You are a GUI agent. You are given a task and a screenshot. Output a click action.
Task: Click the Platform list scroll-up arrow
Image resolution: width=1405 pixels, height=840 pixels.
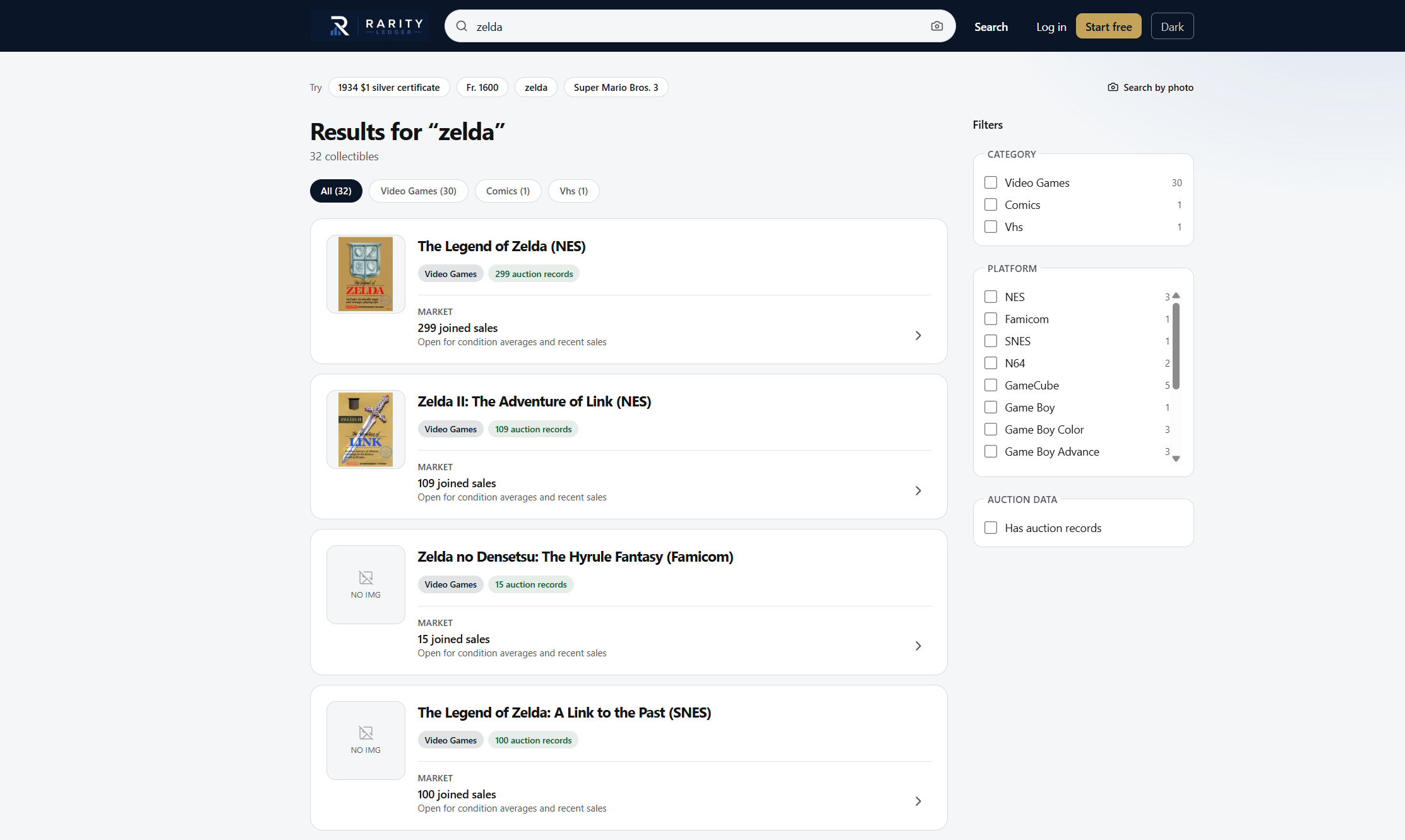coord(1176,295)
